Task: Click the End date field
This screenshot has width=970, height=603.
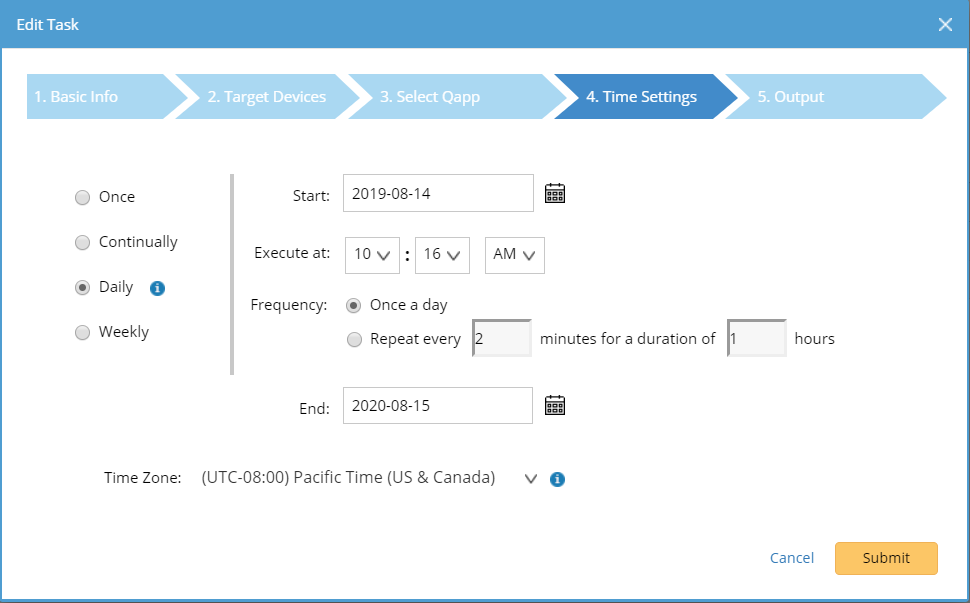Action: pyautogui.click(x=437, y=406)
